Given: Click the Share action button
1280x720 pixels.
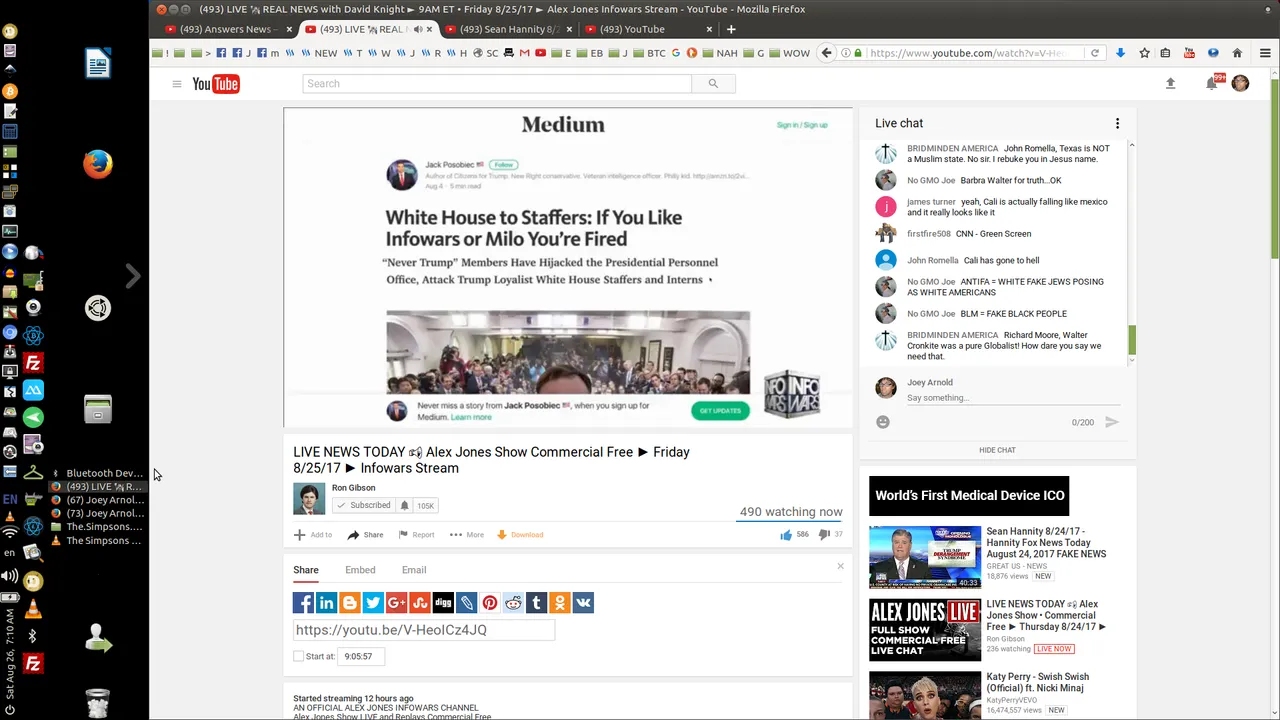Looking at the screenshot, I should point(365,534).
